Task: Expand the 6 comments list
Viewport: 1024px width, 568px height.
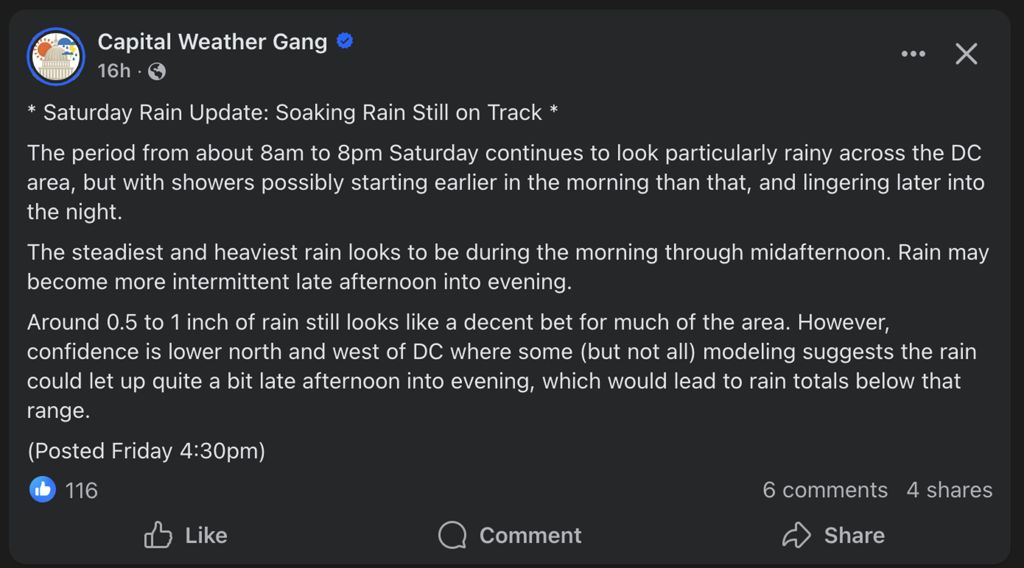Action: click(x=824, y=490)
